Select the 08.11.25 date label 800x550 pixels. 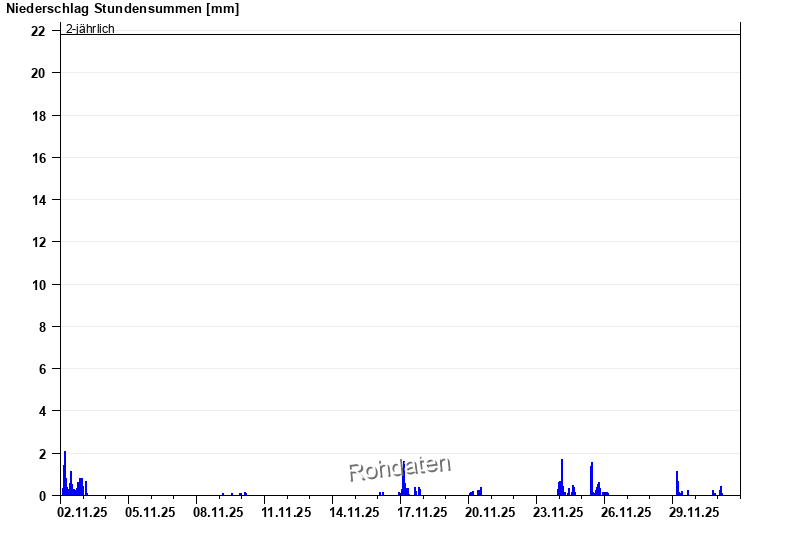pos(218,512)
